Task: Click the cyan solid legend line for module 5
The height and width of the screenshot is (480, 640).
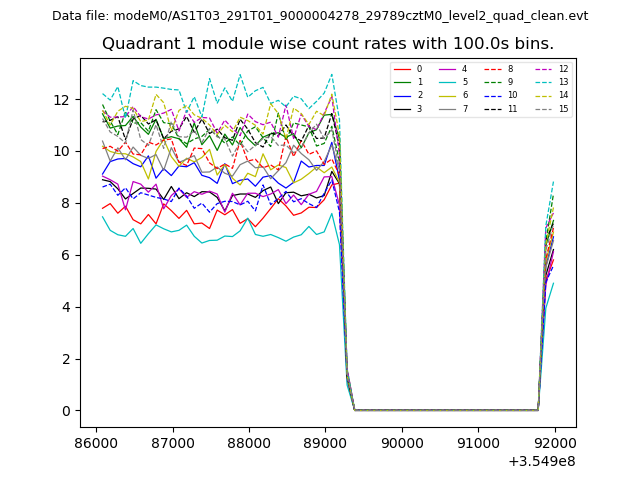Action: click(449, 82)
